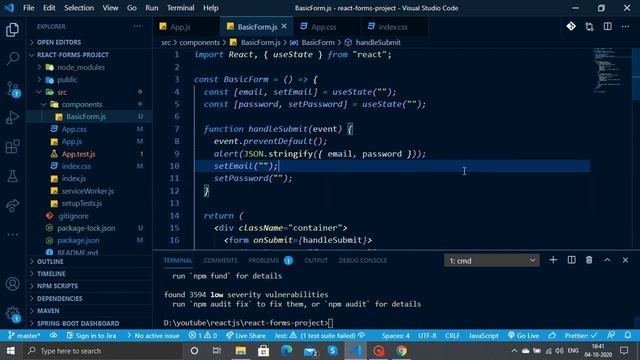Viewport: 640px width, 360px height.
Task: Click Sign in to Jira
Action: pyautogui.click(x=91, y=336)
